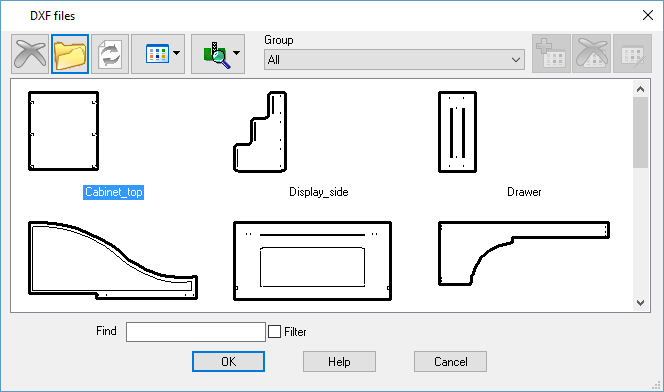The image size is (664, 392).
Task: Click the add group icon
Action: point(551,54)
